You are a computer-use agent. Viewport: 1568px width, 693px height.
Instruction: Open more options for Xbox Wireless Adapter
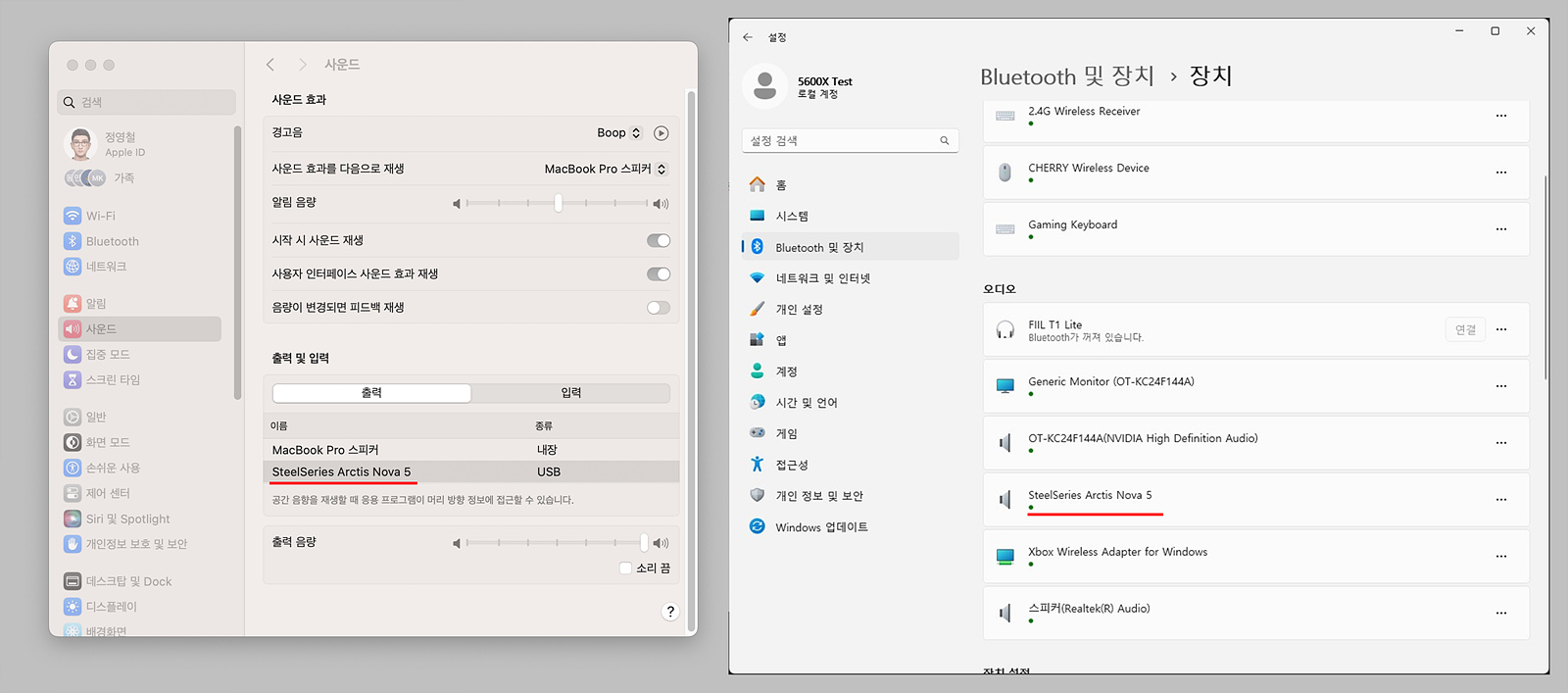[x=1501, y=557]
